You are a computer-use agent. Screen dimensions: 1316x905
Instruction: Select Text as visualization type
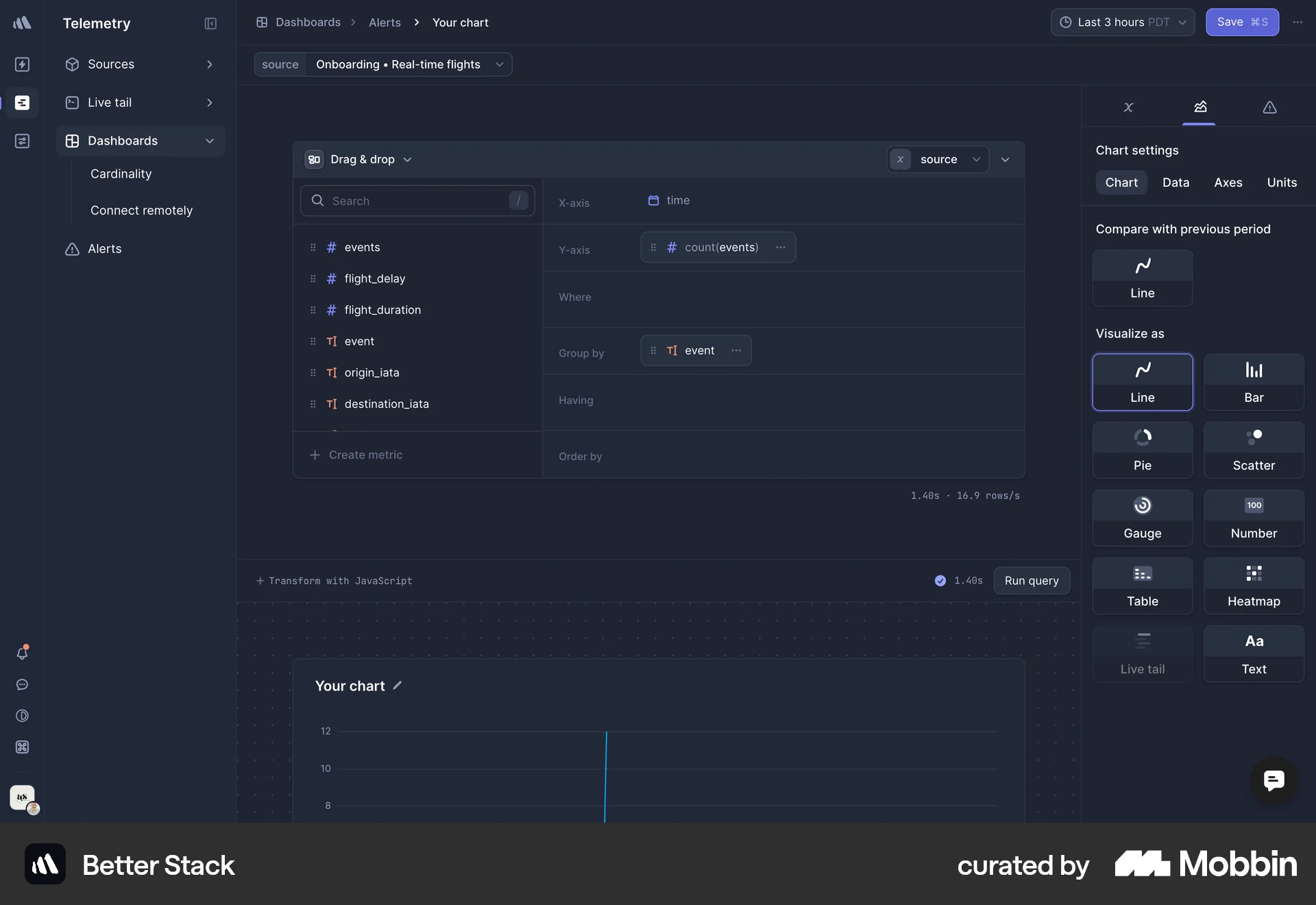[1253, 653]
